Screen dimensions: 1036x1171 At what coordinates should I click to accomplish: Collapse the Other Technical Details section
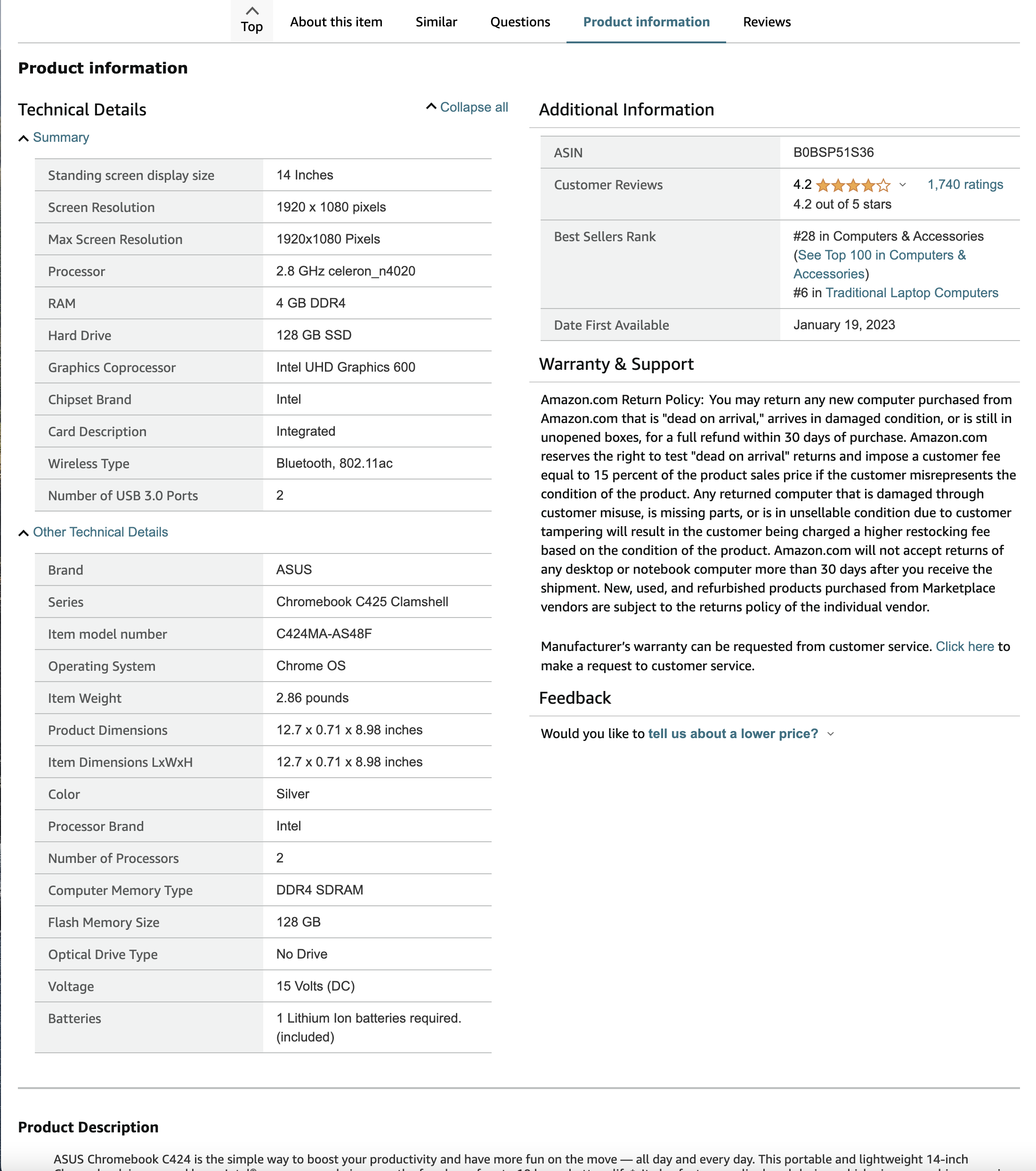click(100, 532)
